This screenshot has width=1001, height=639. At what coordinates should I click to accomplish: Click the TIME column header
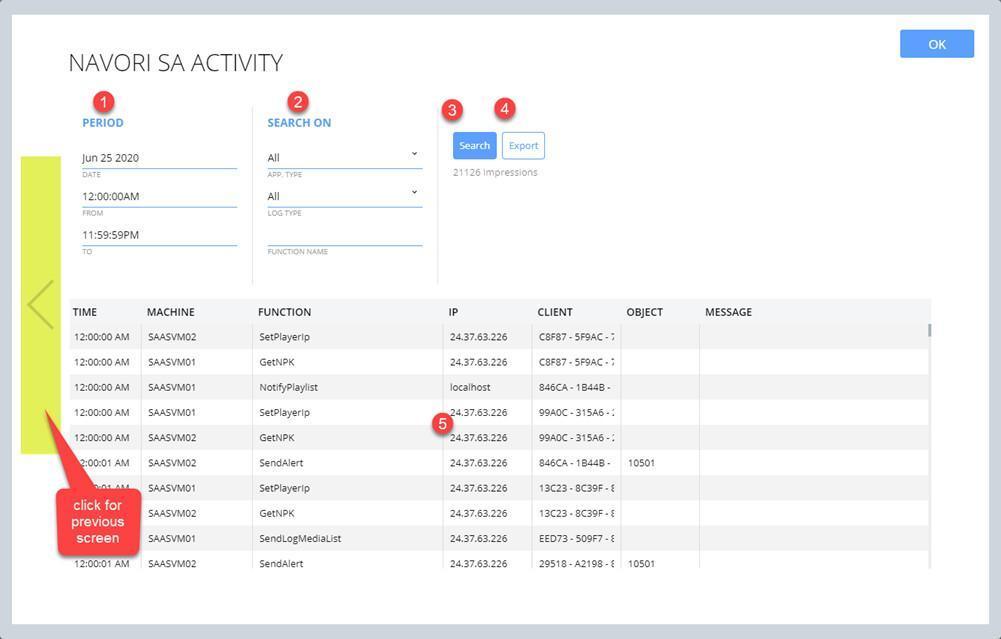tap(85, 312)
